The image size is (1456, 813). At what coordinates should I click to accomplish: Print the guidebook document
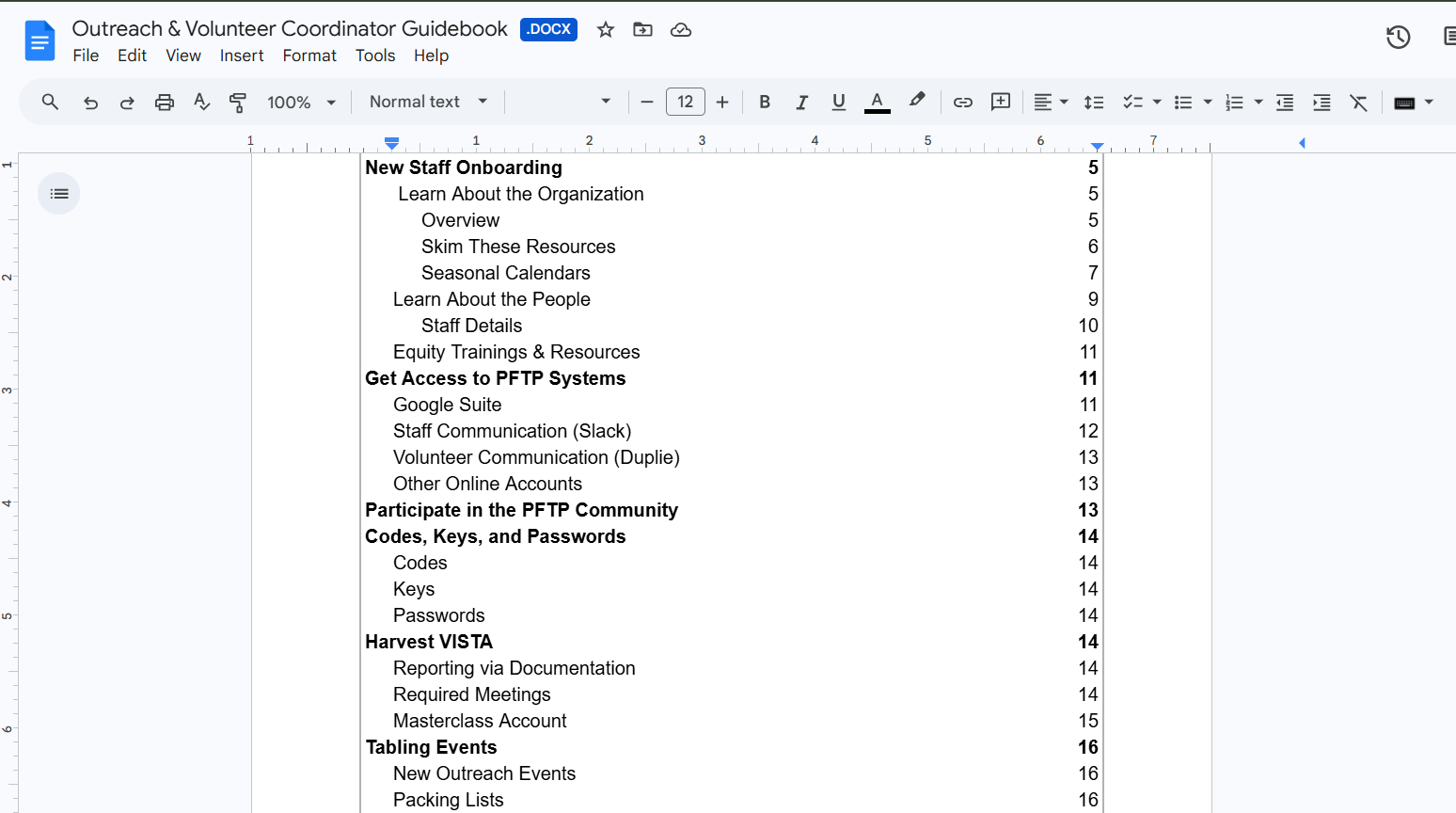tap(165, 102)
